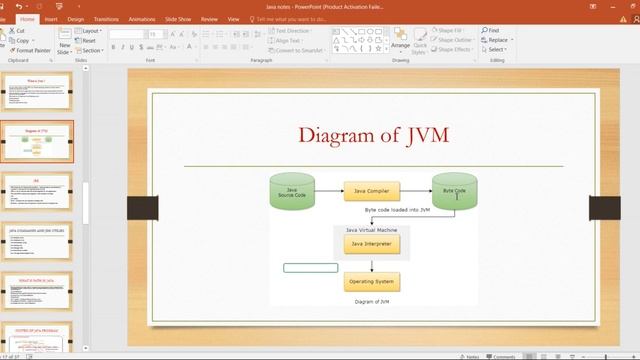
Task: Toggle Italic formatting
Action: 122,48
